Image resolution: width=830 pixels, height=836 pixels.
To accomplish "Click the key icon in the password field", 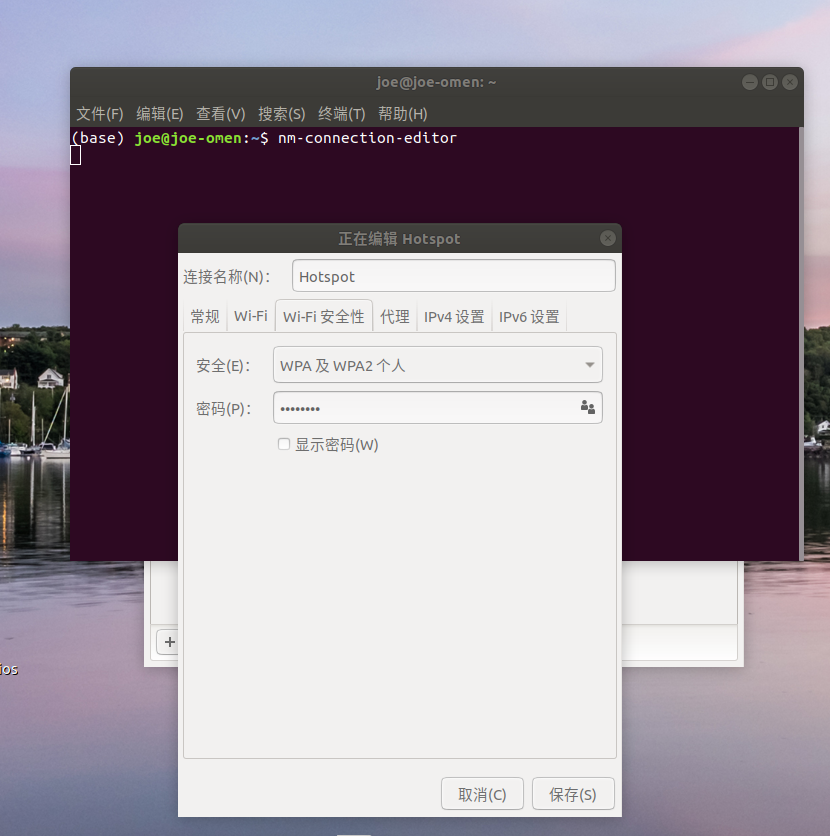I will (x=588, y=408).
